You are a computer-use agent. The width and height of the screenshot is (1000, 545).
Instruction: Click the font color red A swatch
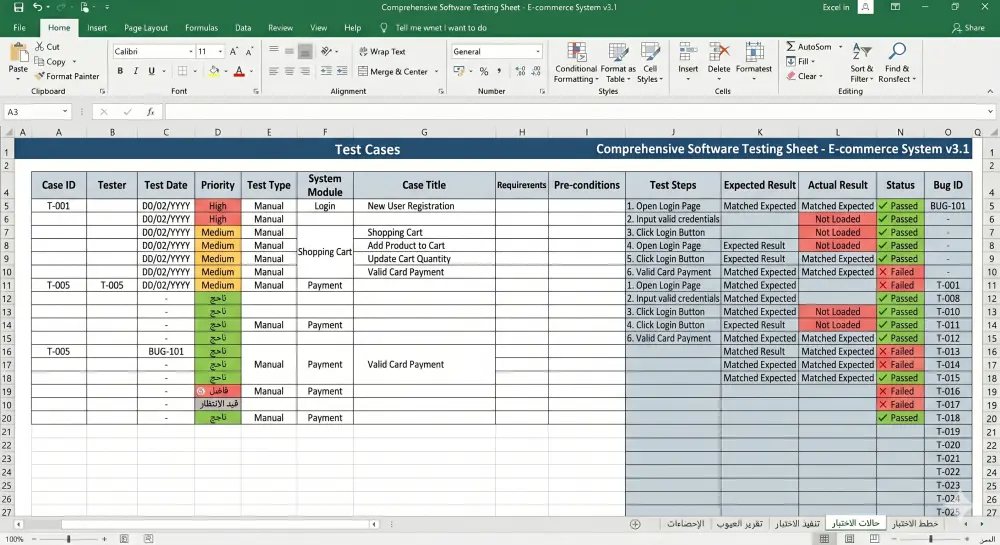(239, 71)
